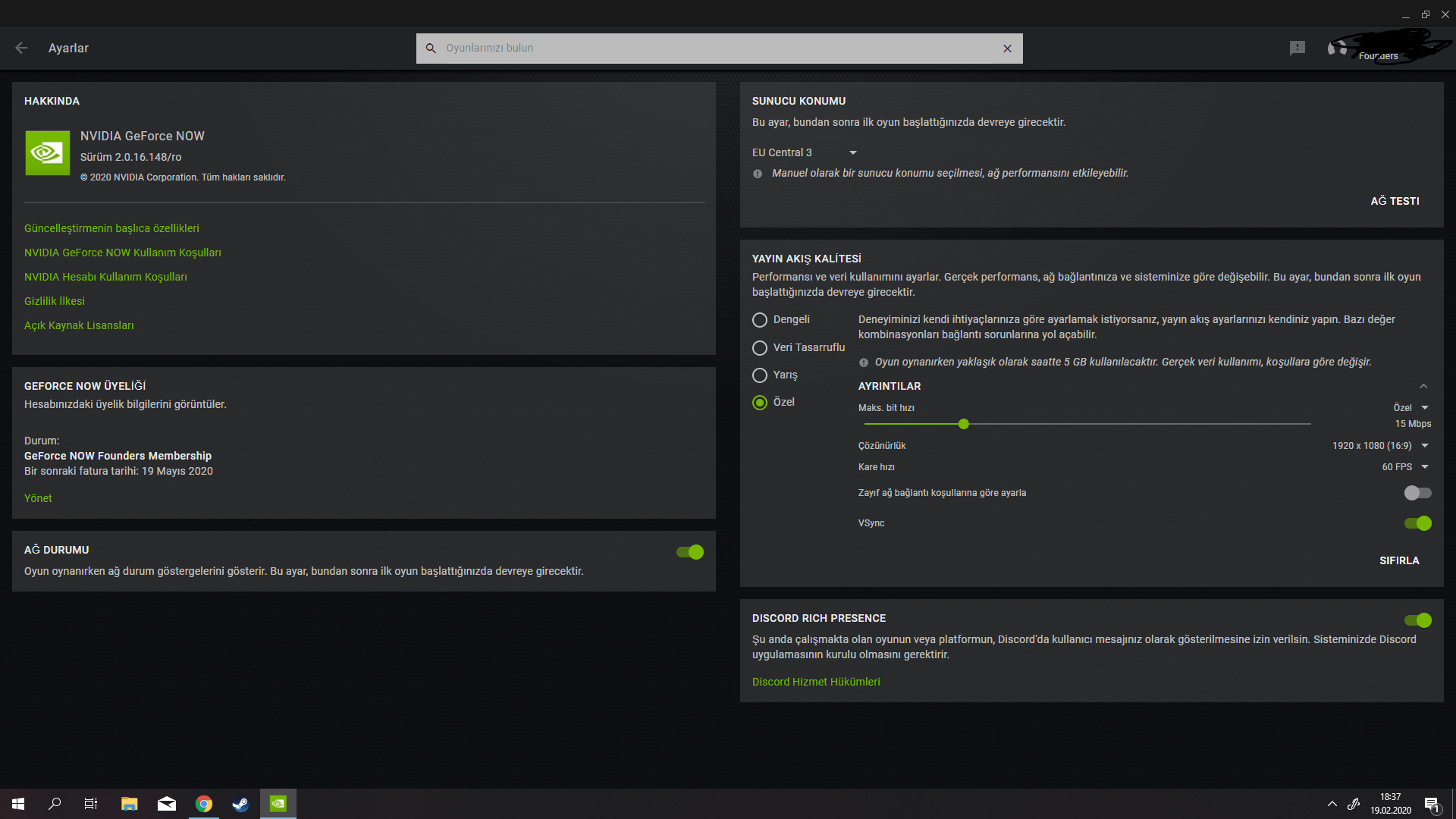The width and height of the screenshot is (1456, 819).
Task: Select the Dengeli streaming quality option
Action: click(x=760, y=320)
